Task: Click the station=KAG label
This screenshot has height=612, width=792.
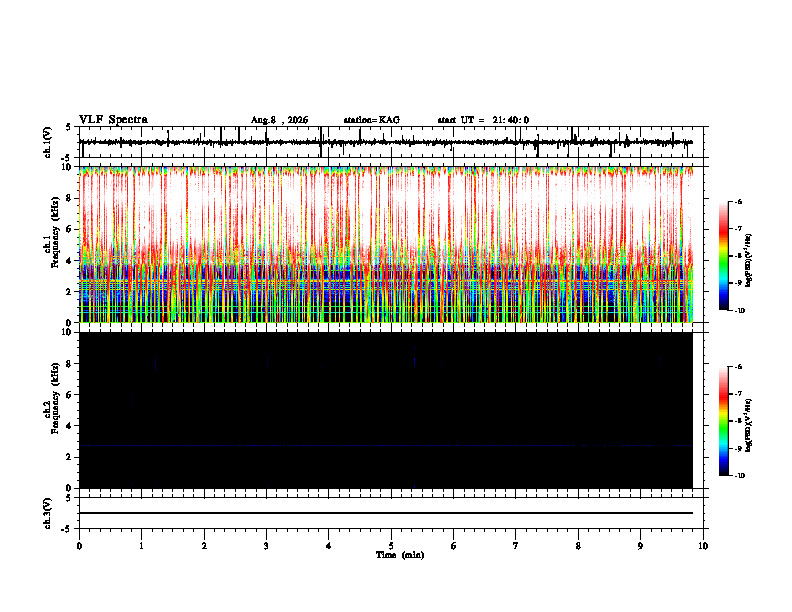Action: pos(371,120)
